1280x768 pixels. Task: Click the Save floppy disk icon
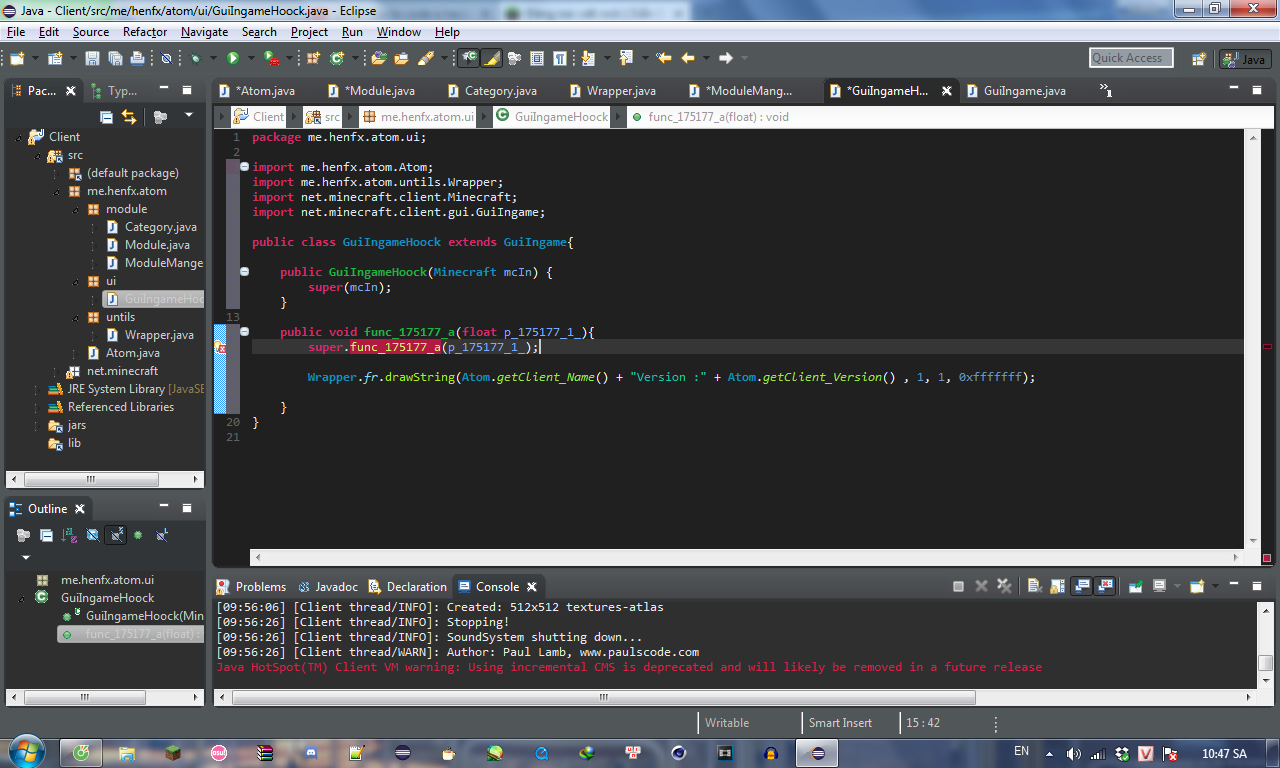92,58
